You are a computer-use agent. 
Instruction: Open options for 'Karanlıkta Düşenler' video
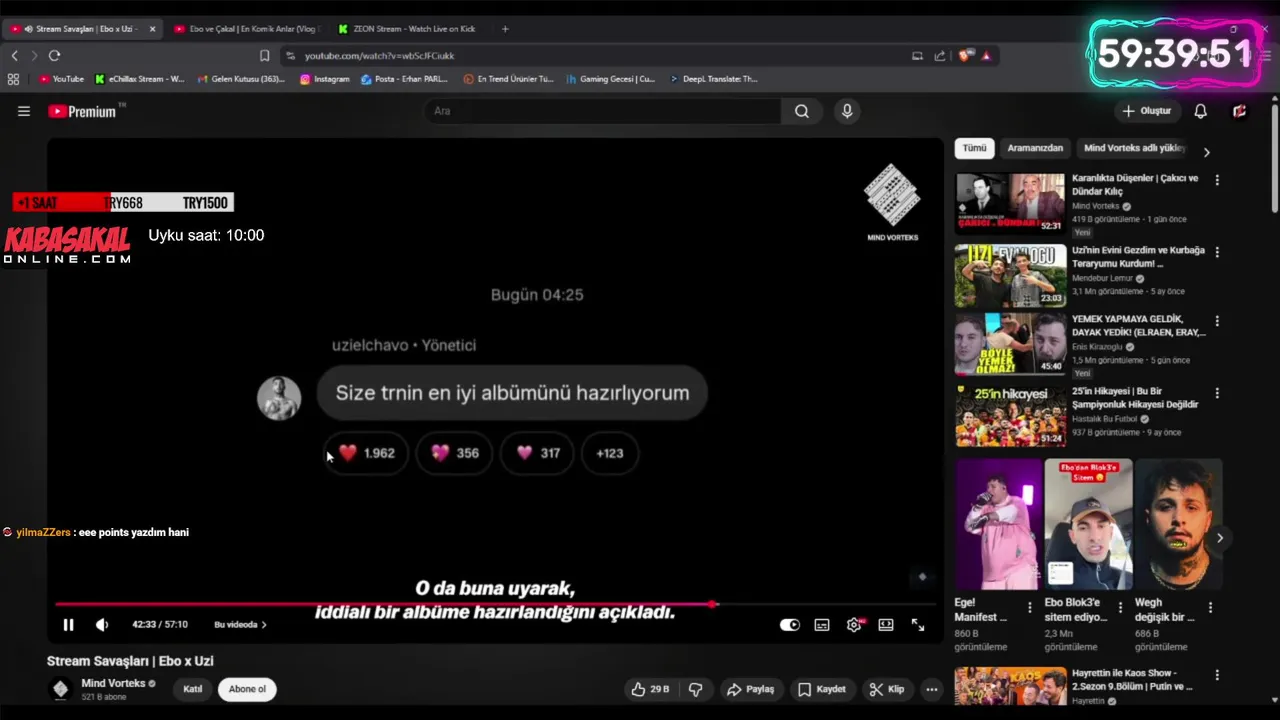[x=1217, y=180]
